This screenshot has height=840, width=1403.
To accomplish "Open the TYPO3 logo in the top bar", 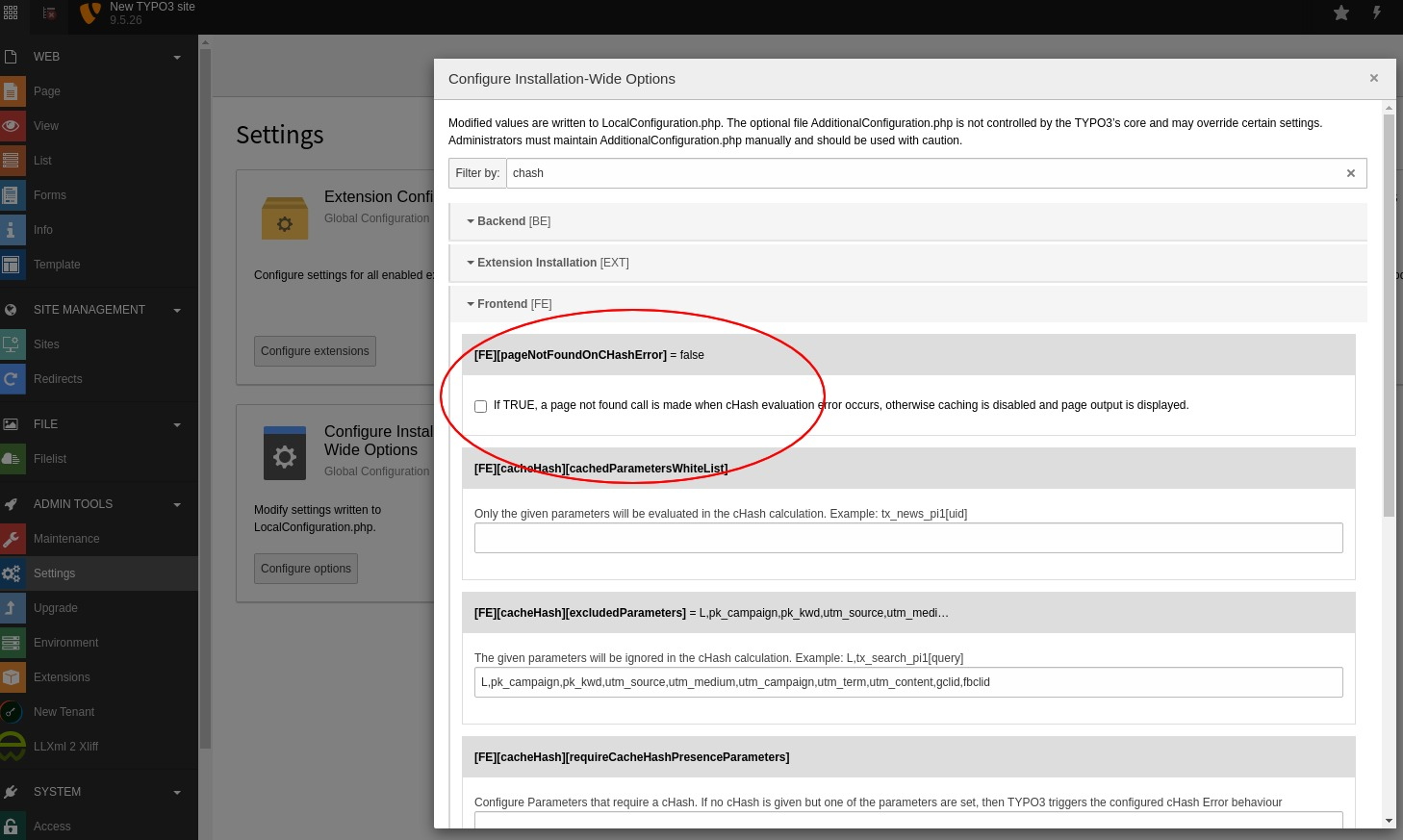I will click(x=89, y=13).
